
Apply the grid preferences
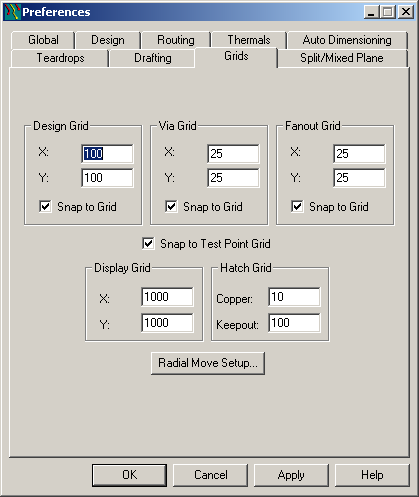click(x=291, y=475)
